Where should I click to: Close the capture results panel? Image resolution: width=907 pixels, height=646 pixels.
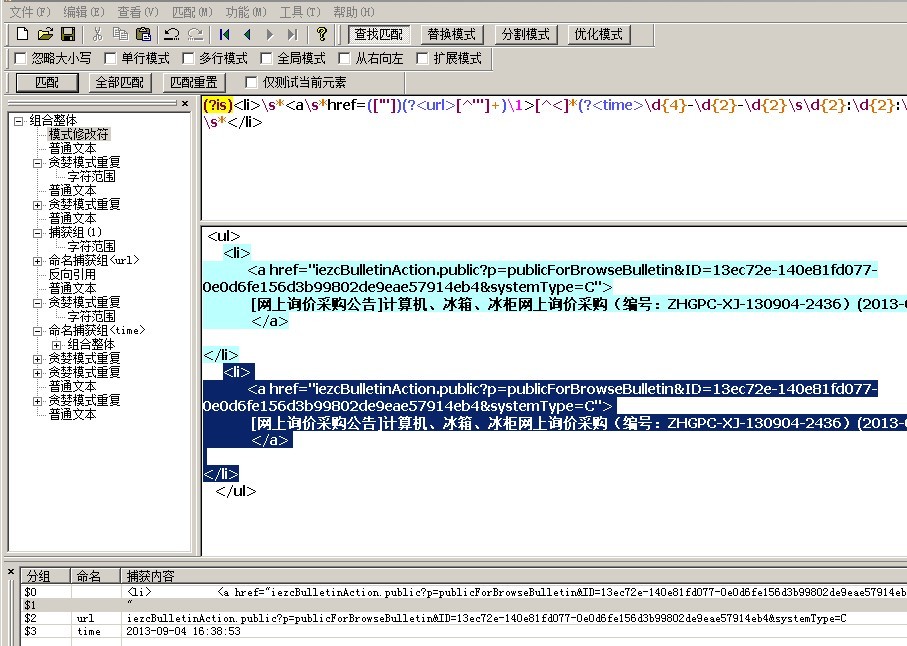10,571
